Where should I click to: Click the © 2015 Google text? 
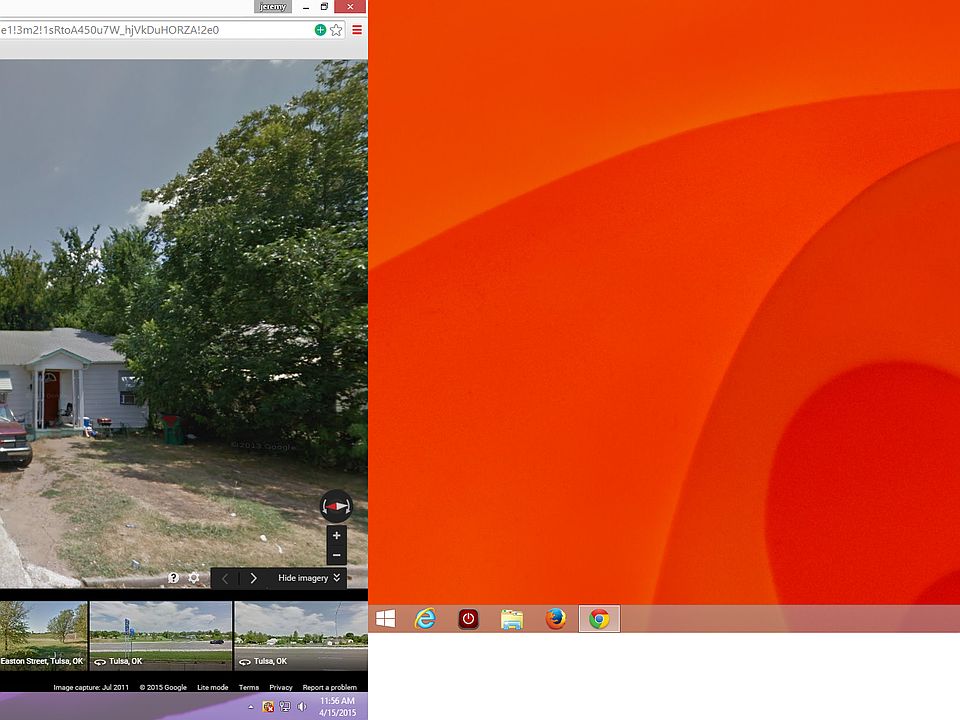point(163,688)
